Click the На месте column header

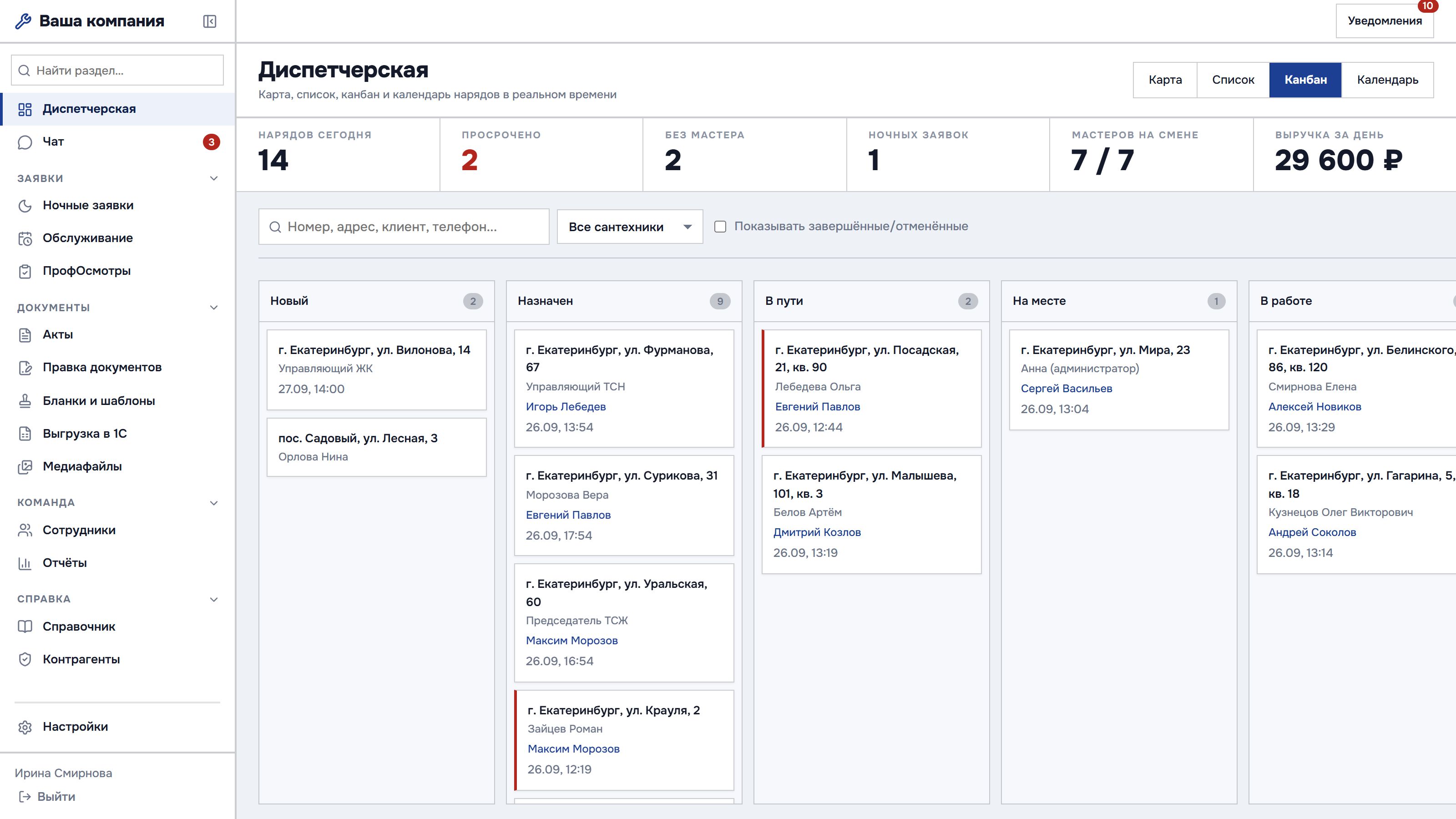pos(1118,301)
